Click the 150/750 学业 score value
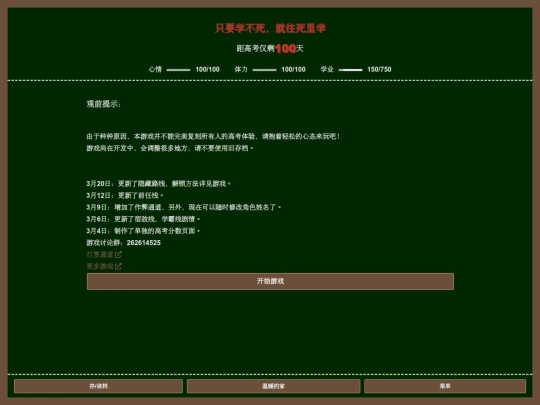This screenshot has width=540, height=405. click(x=379, y=69)
